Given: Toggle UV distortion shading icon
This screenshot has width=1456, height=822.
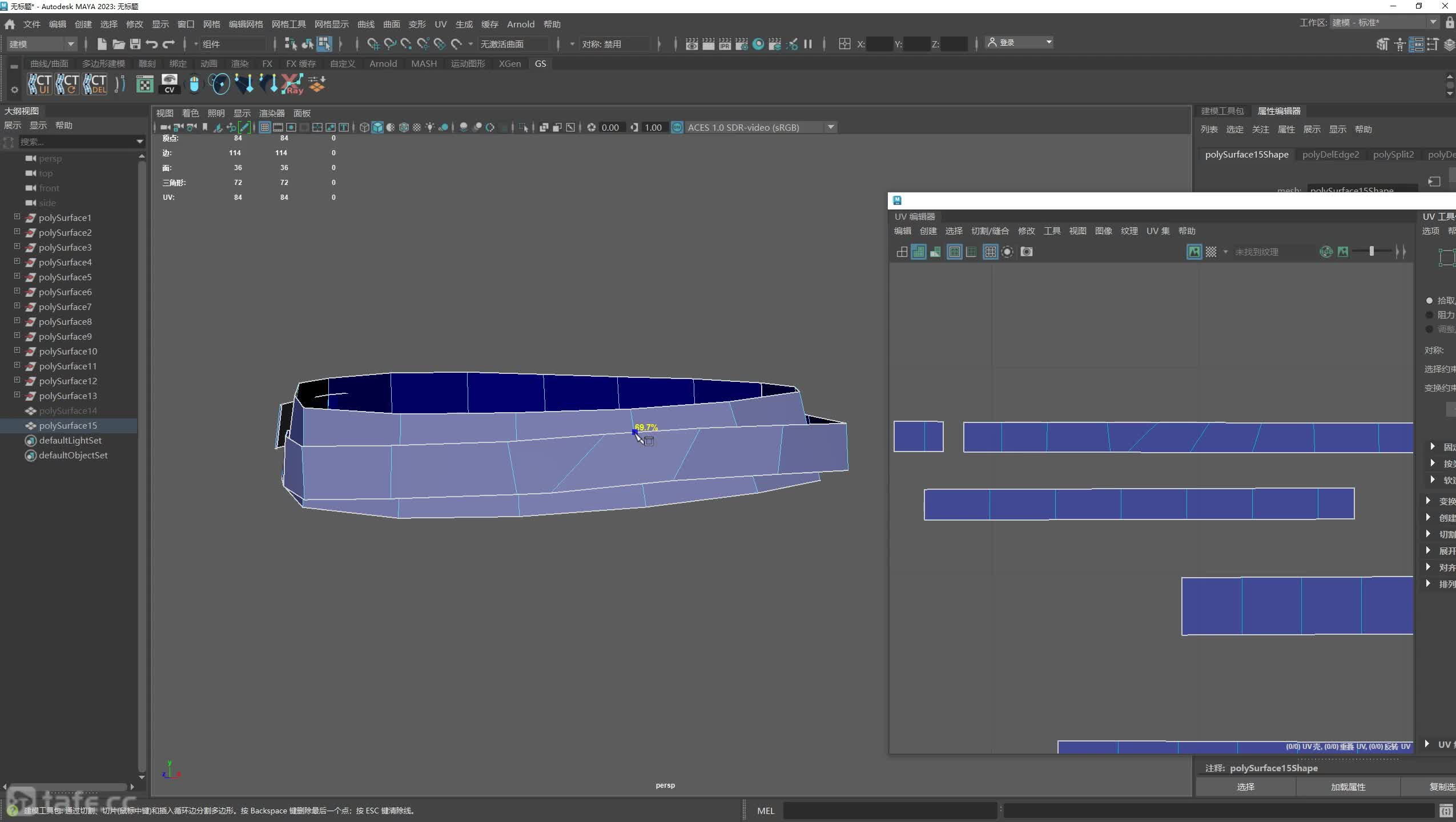Looking at the screenshot, I should click(x=935, y=252).
